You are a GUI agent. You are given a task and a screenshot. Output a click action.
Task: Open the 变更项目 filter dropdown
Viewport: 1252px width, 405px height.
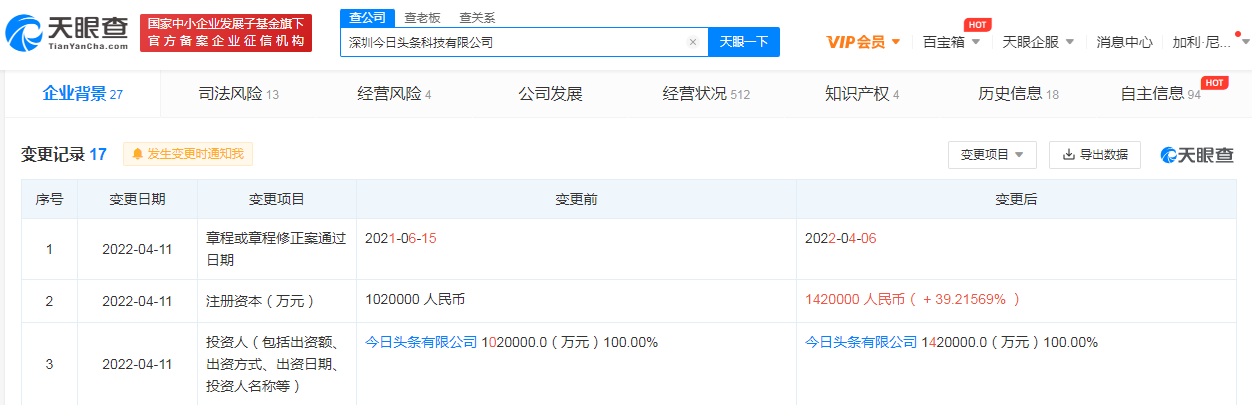(992, 155)
